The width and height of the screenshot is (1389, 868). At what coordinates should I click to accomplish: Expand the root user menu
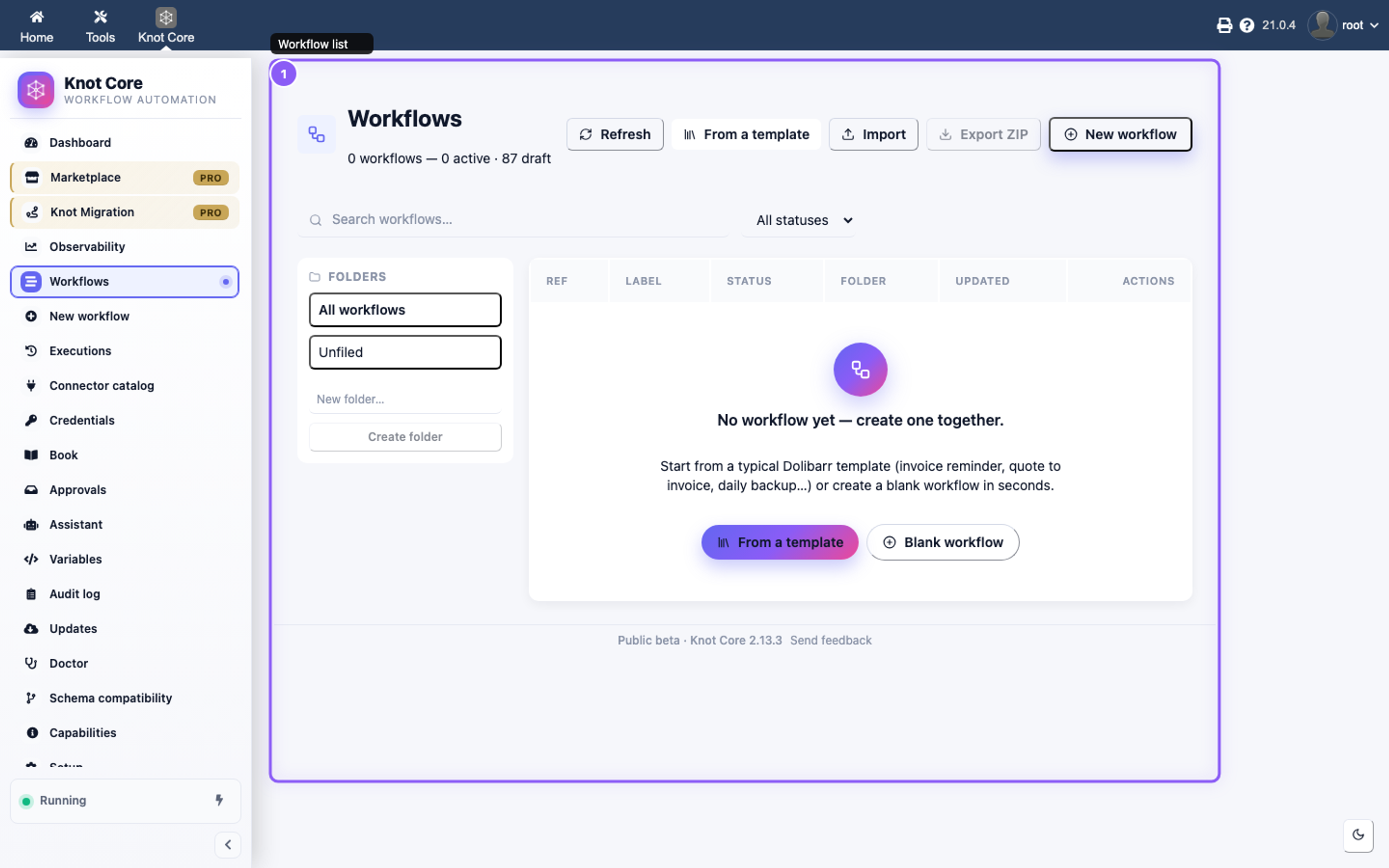[x=1343, y=25]
